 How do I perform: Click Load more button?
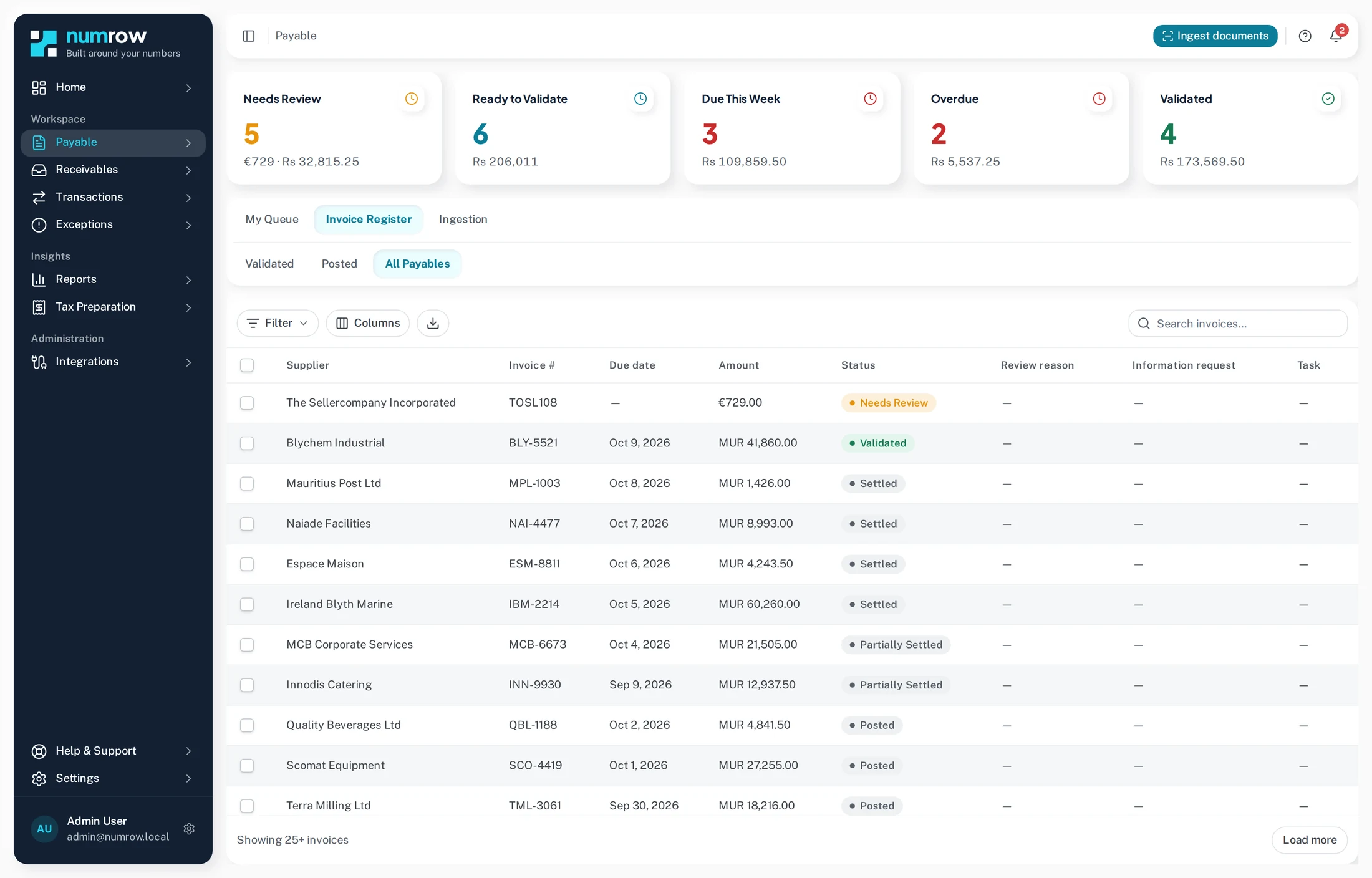point(1310,840)
